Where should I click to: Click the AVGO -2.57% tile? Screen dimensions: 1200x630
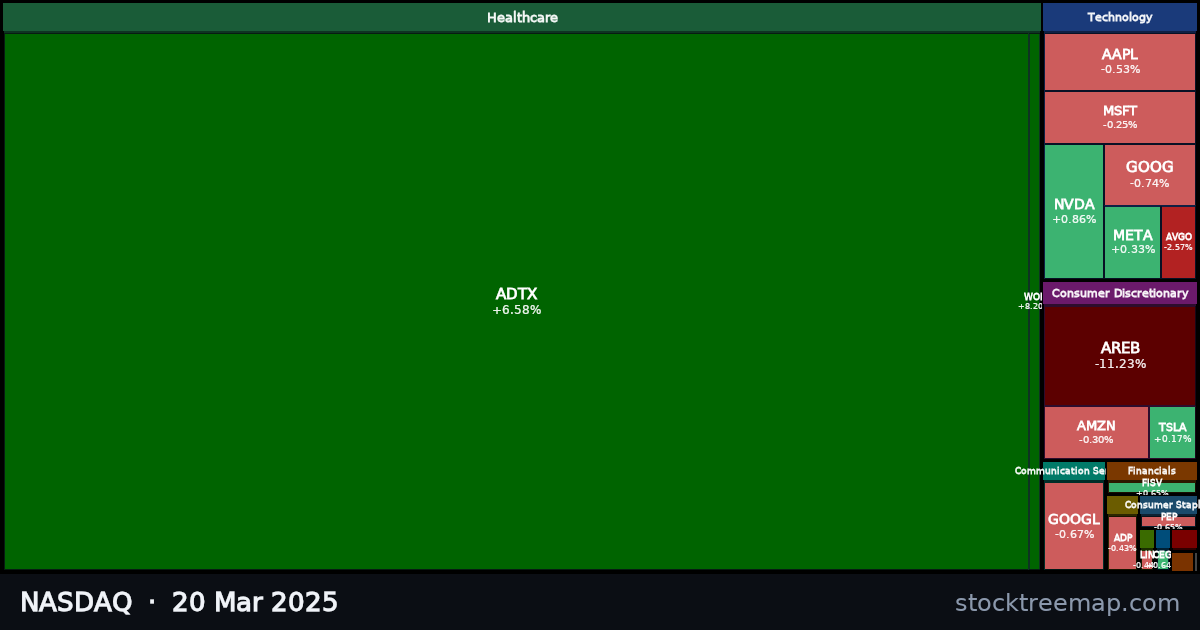[1178, 243]
